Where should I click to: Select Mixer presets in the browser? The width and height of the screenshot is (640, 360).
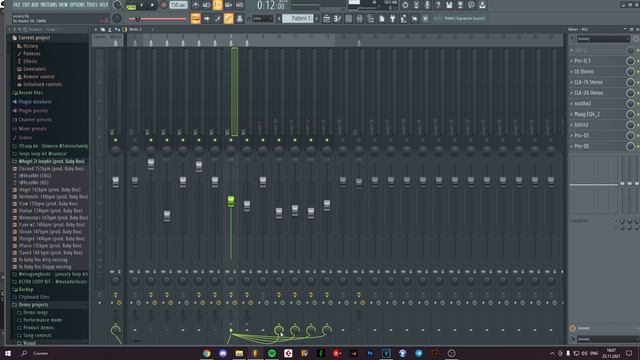click(x=33, y=129)
